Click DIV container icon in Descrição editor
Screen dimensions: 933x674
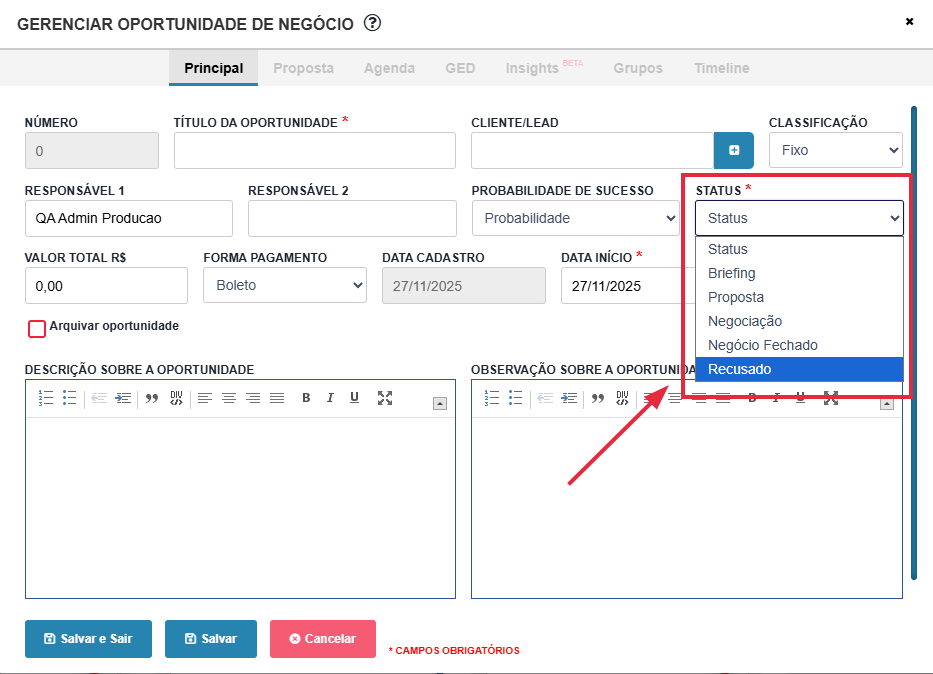(177, 398)
